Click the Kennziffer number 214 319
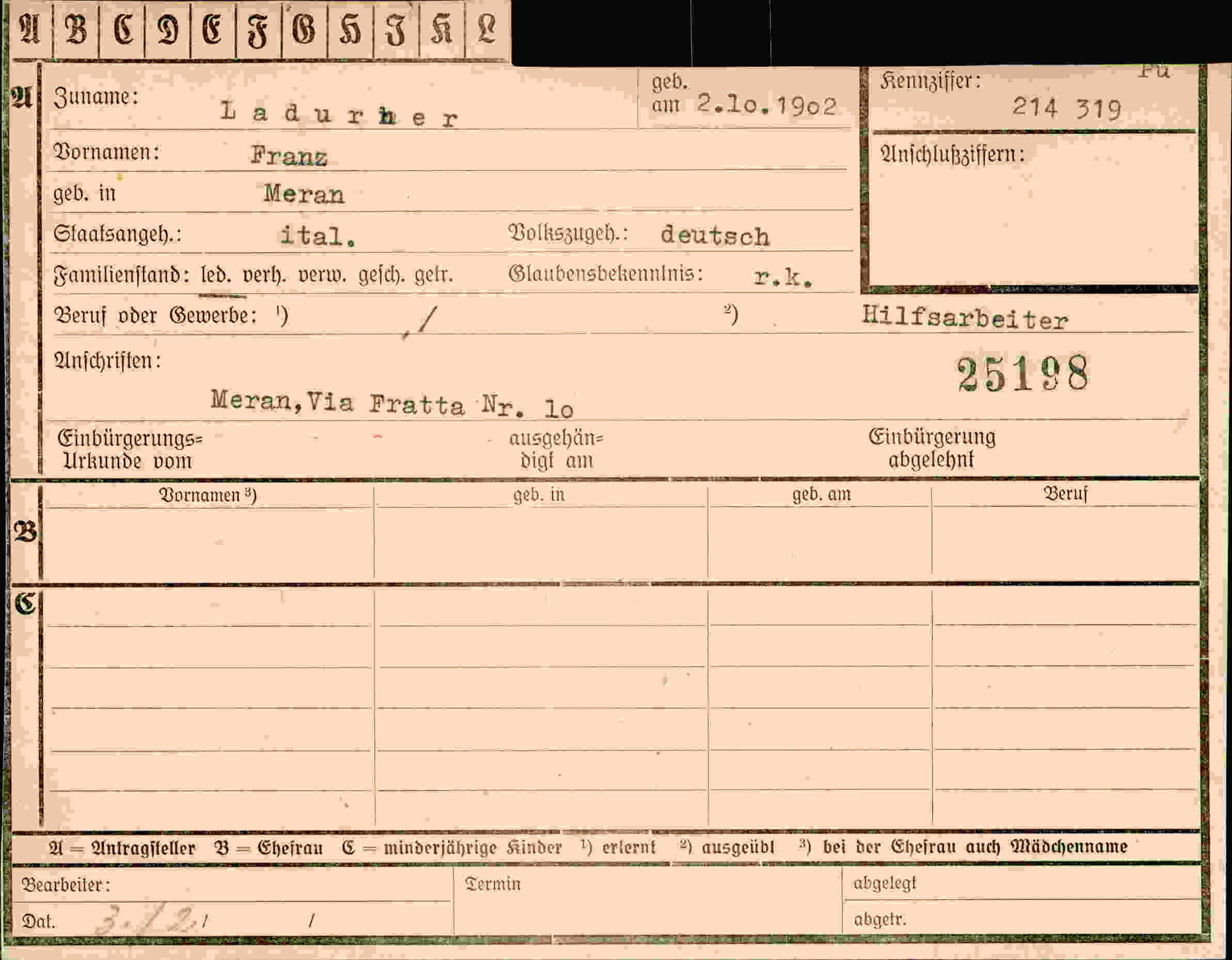Screen dimensions: 1232x960 1067,108
